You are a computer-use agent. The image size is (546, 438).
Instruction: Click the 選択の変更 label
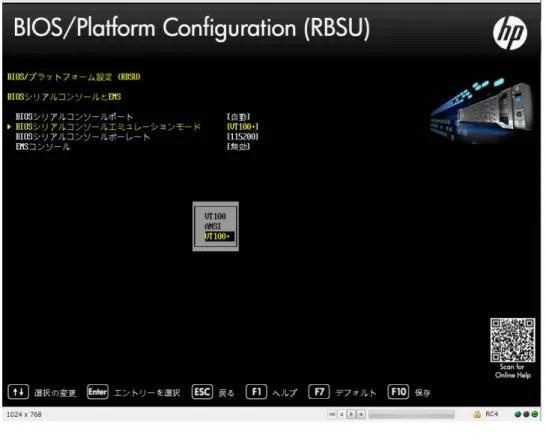pos(55,393)
